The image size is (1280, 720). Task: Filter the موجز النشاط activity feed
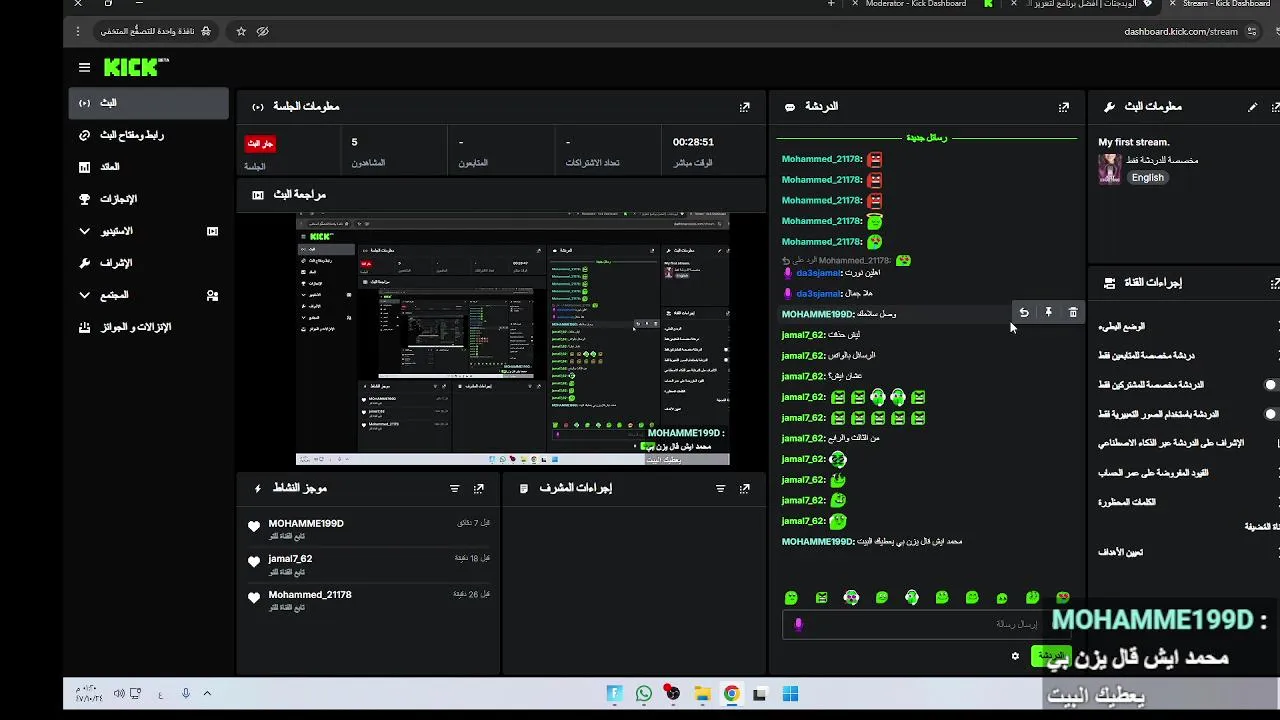point(454,489)
